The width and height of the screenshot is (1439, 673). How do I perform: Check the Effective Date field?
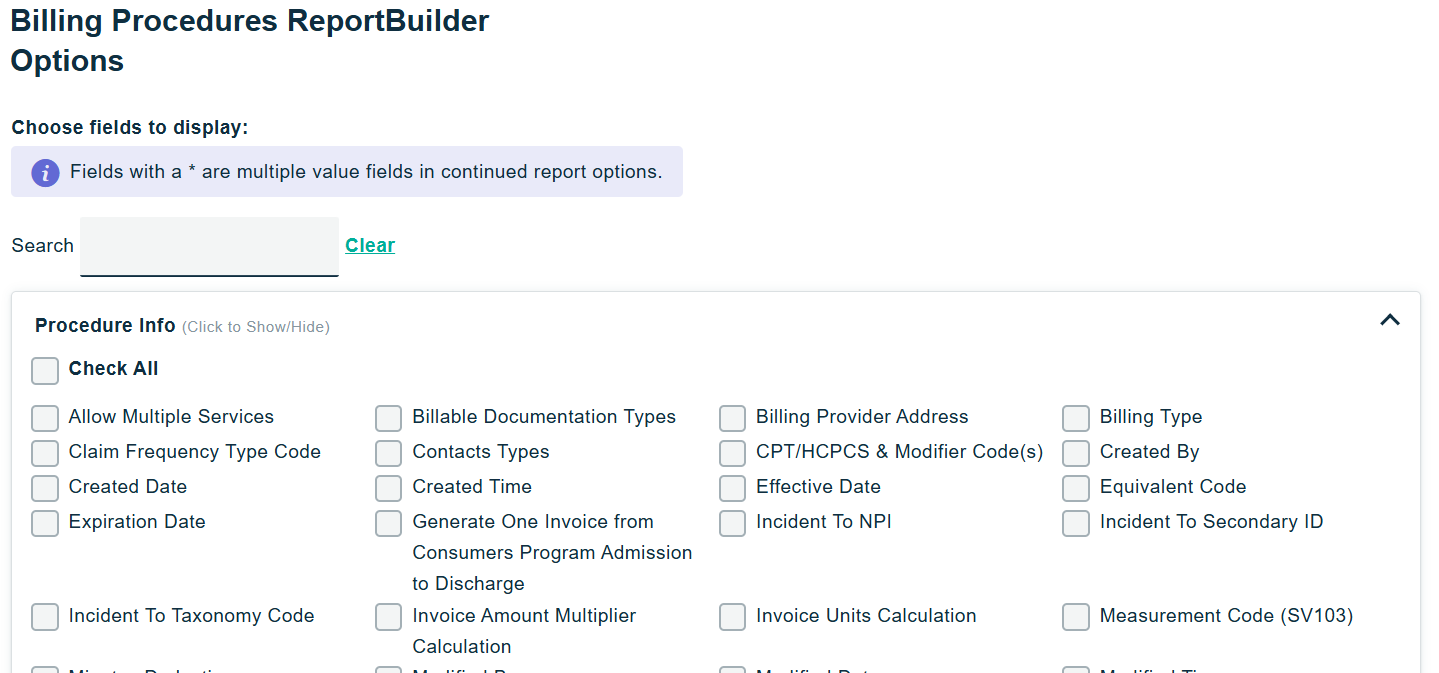(732, 489)
